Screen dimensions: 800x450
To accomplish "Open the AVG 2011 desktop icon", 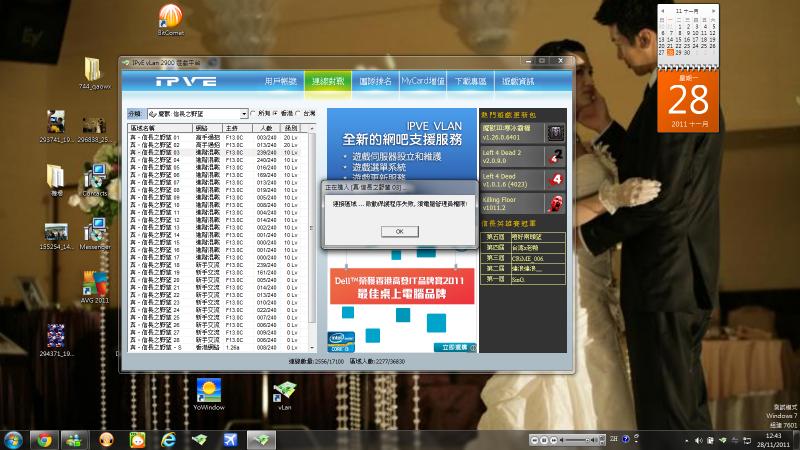I will click(x=95, y=285).
